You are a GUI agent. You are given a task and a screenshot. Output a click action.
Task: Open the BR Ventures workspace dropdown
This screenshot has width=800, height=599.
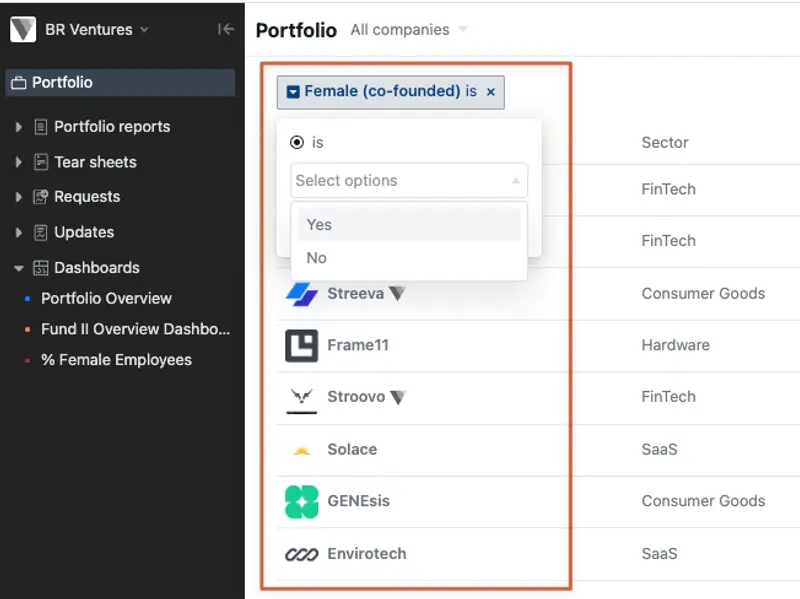[x=144, y=30]
